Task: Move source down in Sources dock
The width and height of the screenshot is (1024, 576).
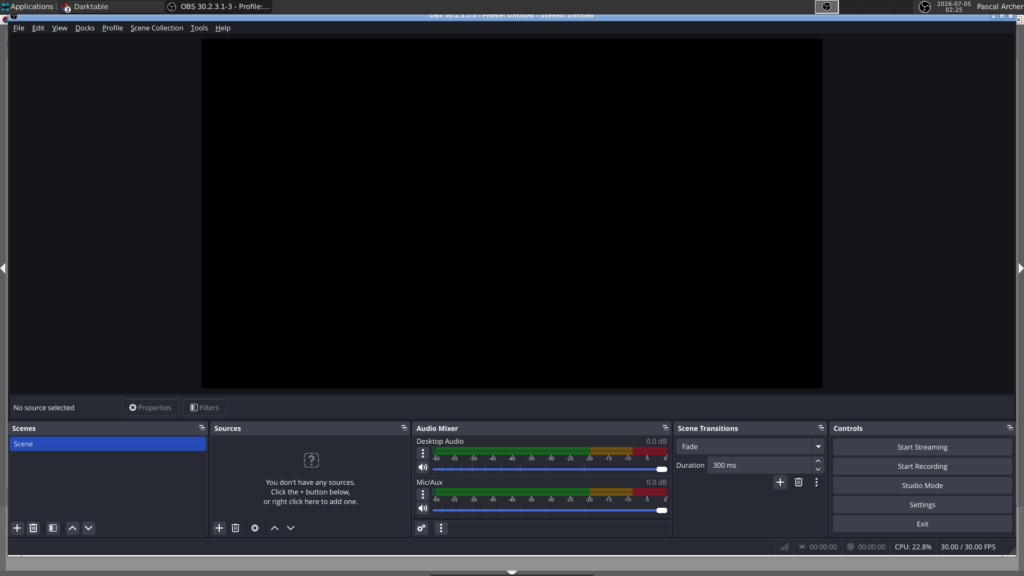Action: pyautogui.click(x=291, y=528)
